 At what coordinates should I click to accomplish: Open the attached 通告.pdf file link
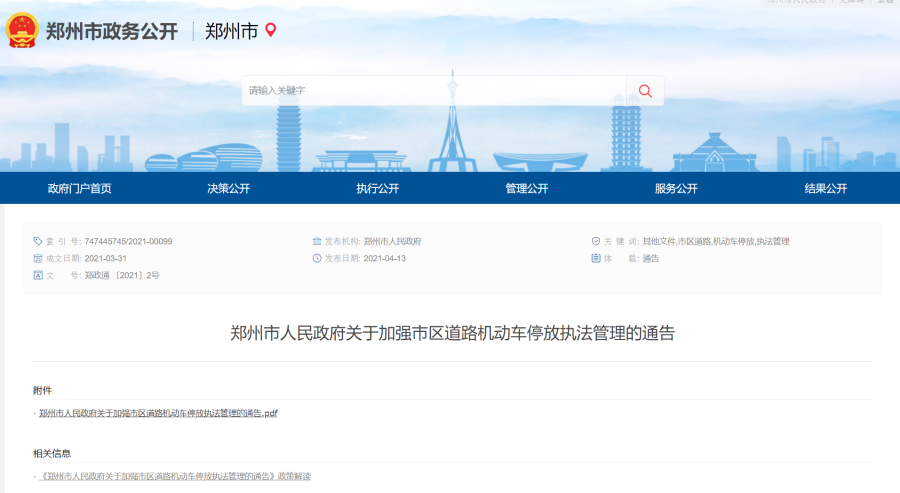[x=158, y=413]
